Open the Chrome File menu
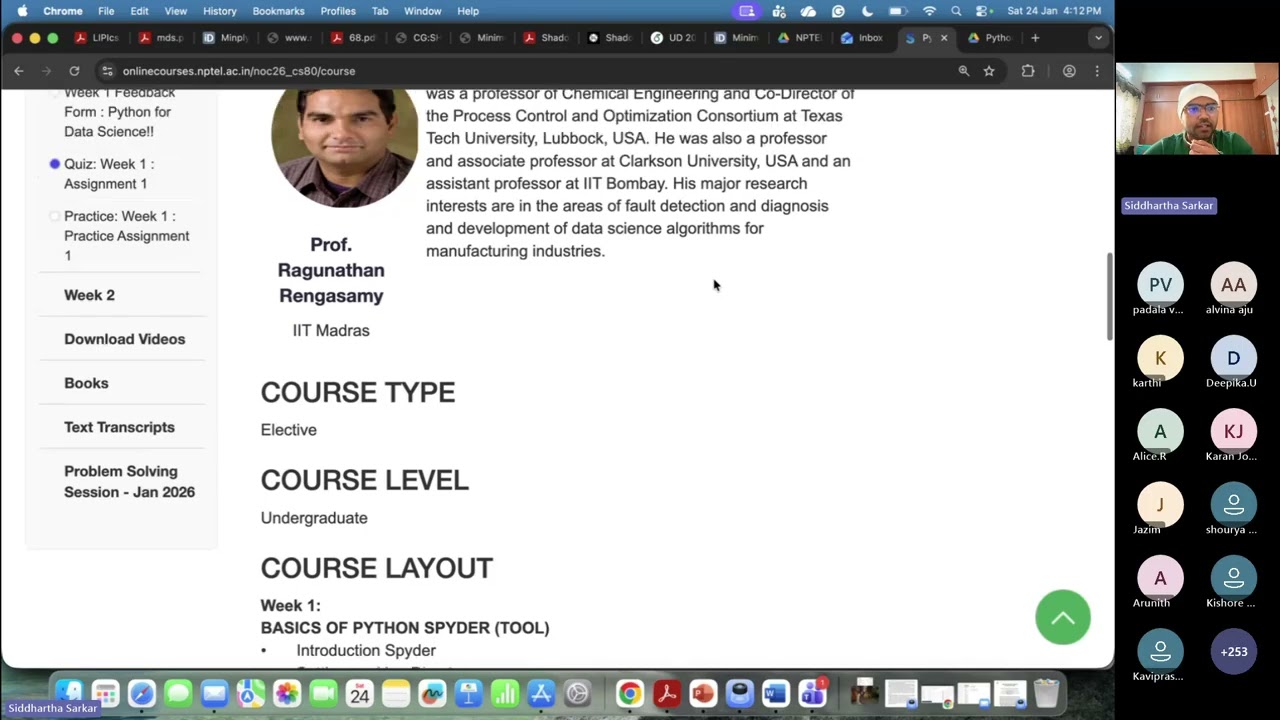The width and height of the screenshot is (1280, 720). click(106, 11)
